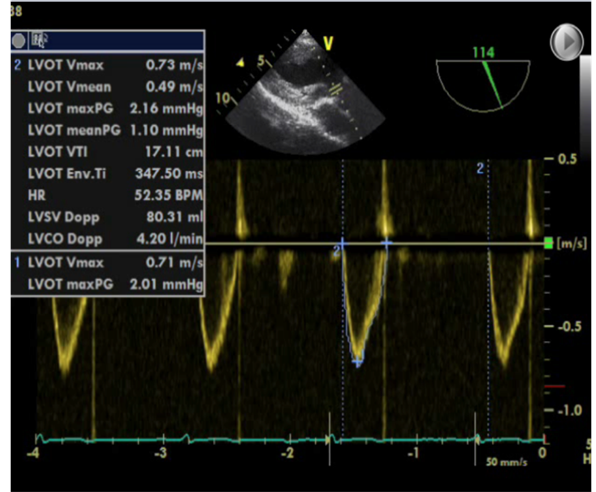Select 'LVSV Dopp 80.31 ml' row
The image size is (596, 492).
pyautogui.click(x=108, y=217)
